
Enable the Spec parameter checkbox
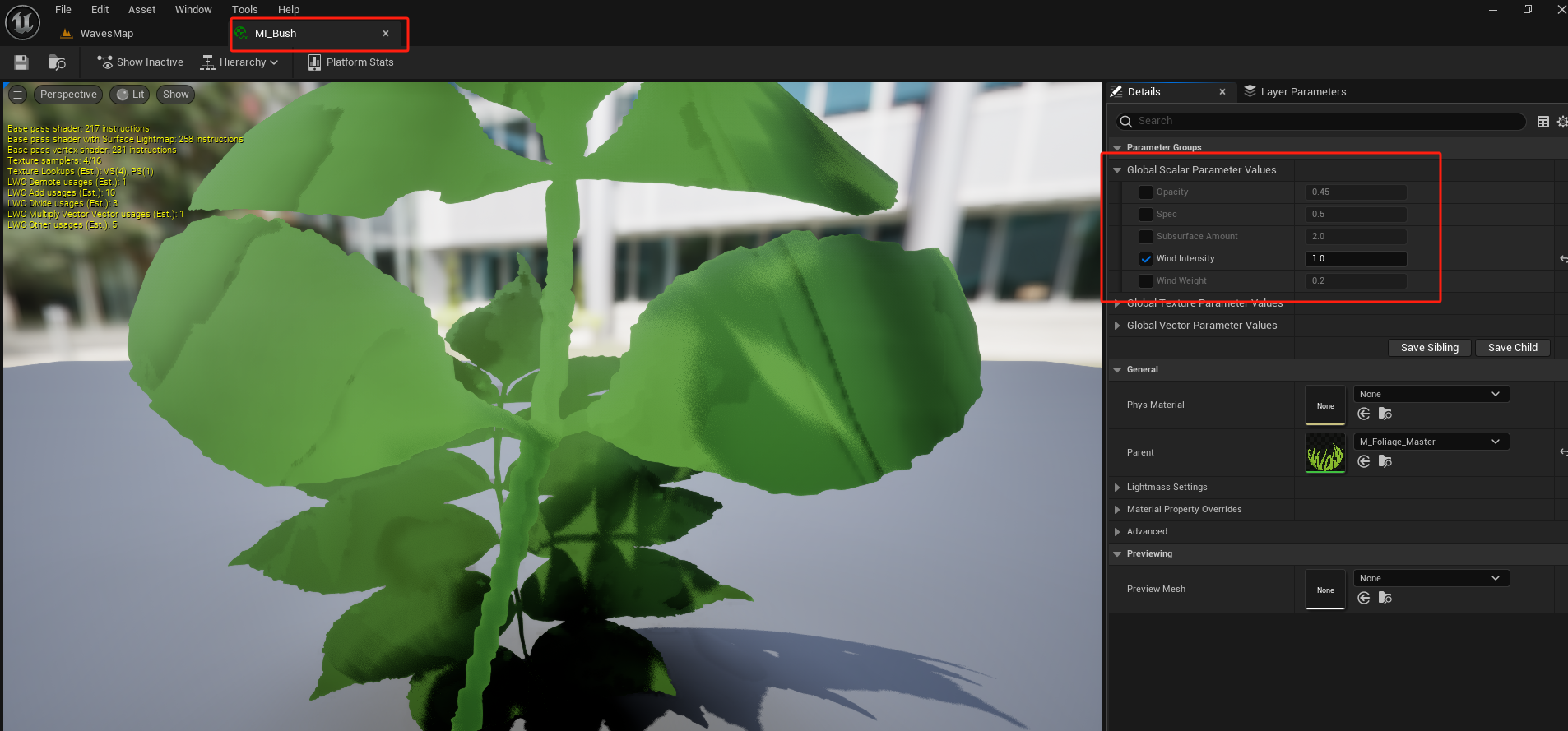[x=1145, y=215]
